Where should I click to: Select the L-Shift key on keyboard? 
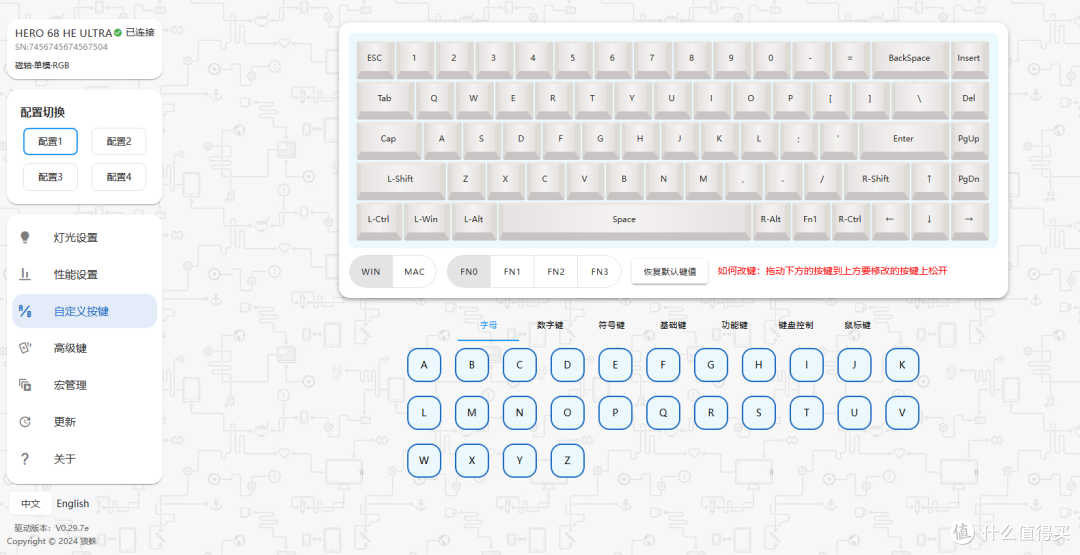click(400, 179)
